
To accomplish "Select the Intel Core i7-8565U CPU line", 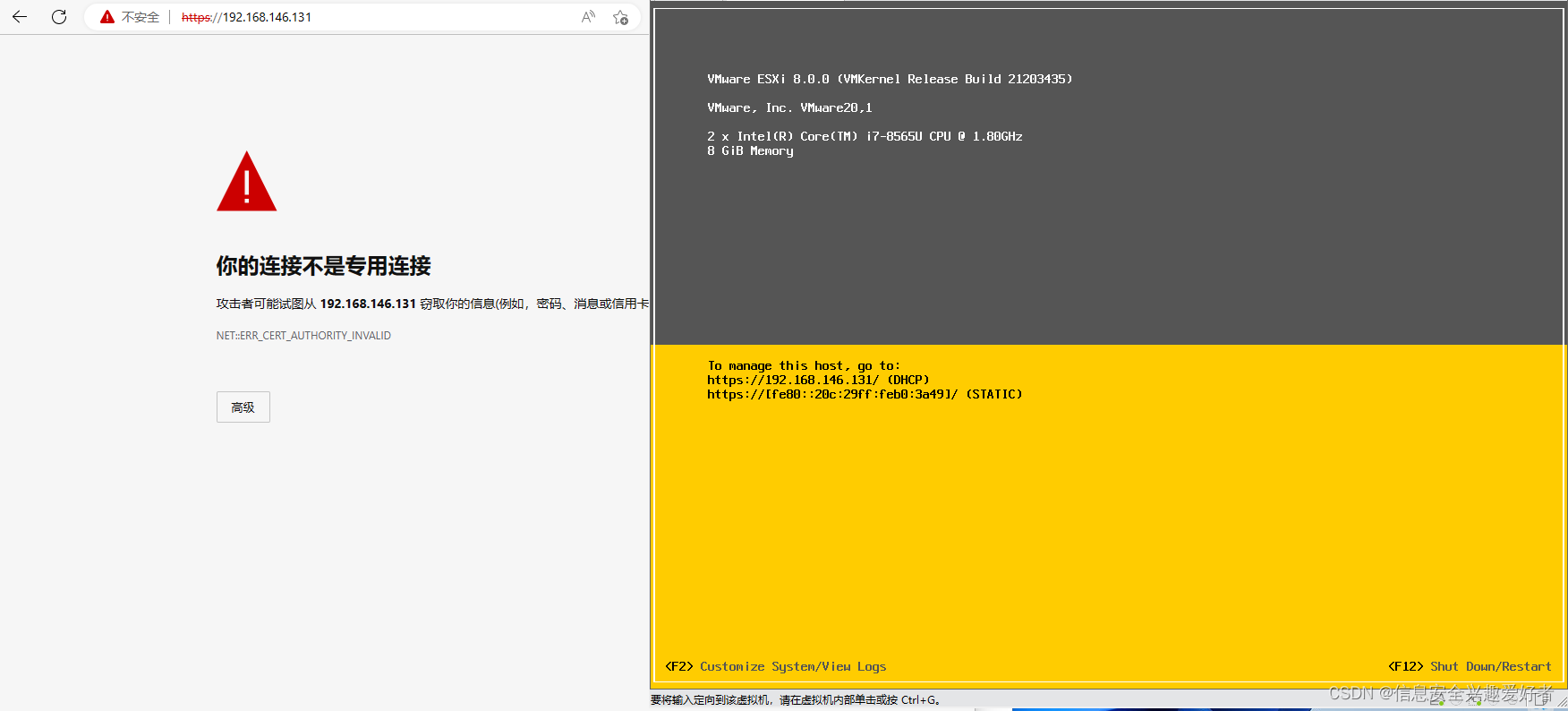I will click(x=865, y=136).
